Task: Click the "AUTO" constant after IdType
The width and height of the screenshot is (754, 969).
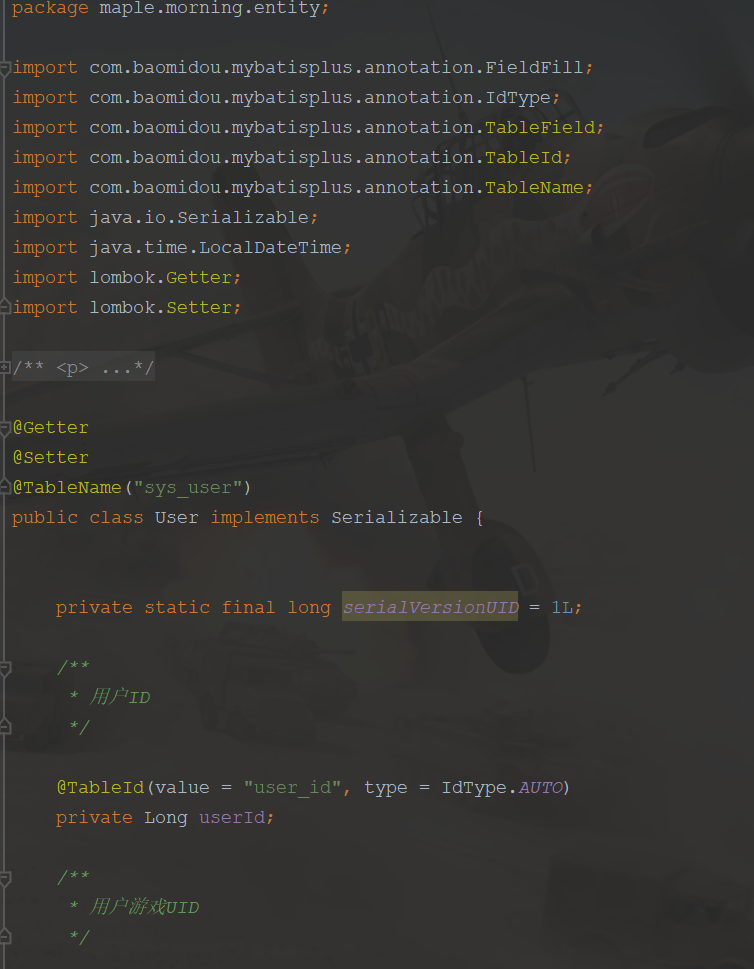Action: (540, 787)
